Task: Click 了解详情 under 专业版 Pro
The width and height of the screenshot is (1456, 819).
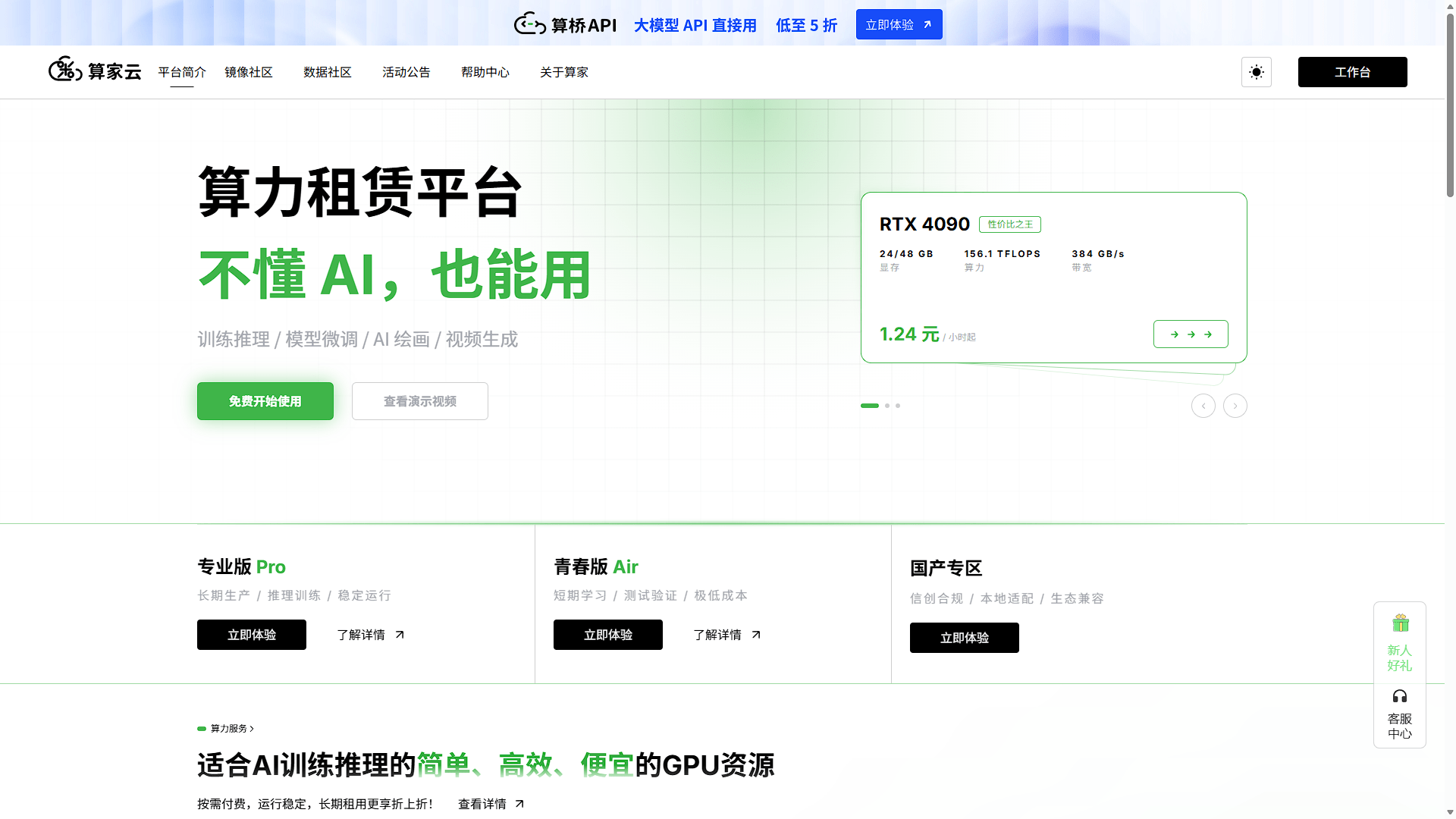Action: (x=371, y=635)
